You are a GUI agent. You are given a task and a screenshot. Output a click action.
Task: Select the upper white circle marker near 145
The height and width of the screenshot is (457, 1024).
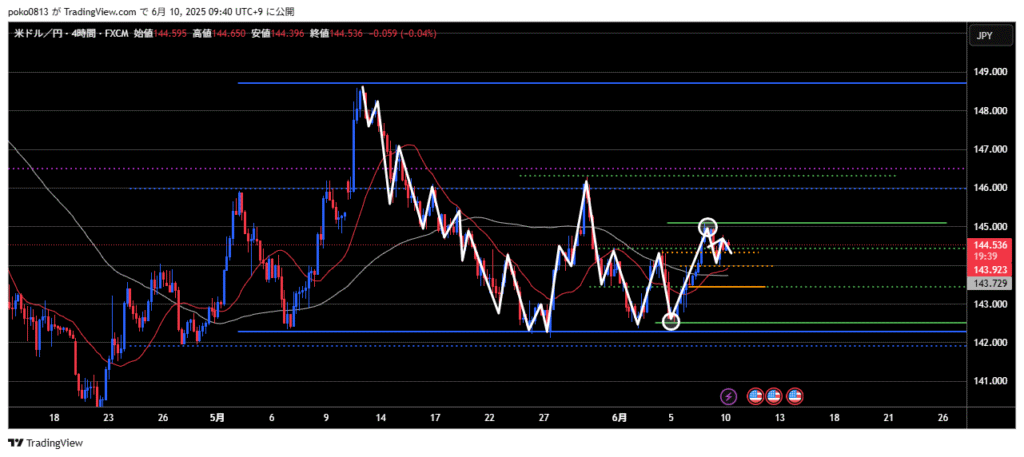coord(708,227)
